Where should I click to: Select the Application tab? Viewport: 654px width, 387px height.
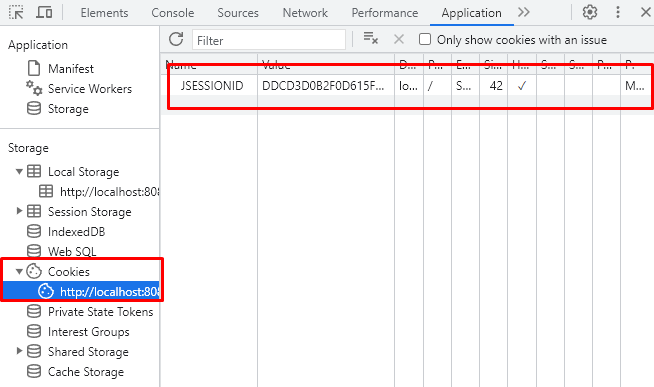(x=471, y=13)
